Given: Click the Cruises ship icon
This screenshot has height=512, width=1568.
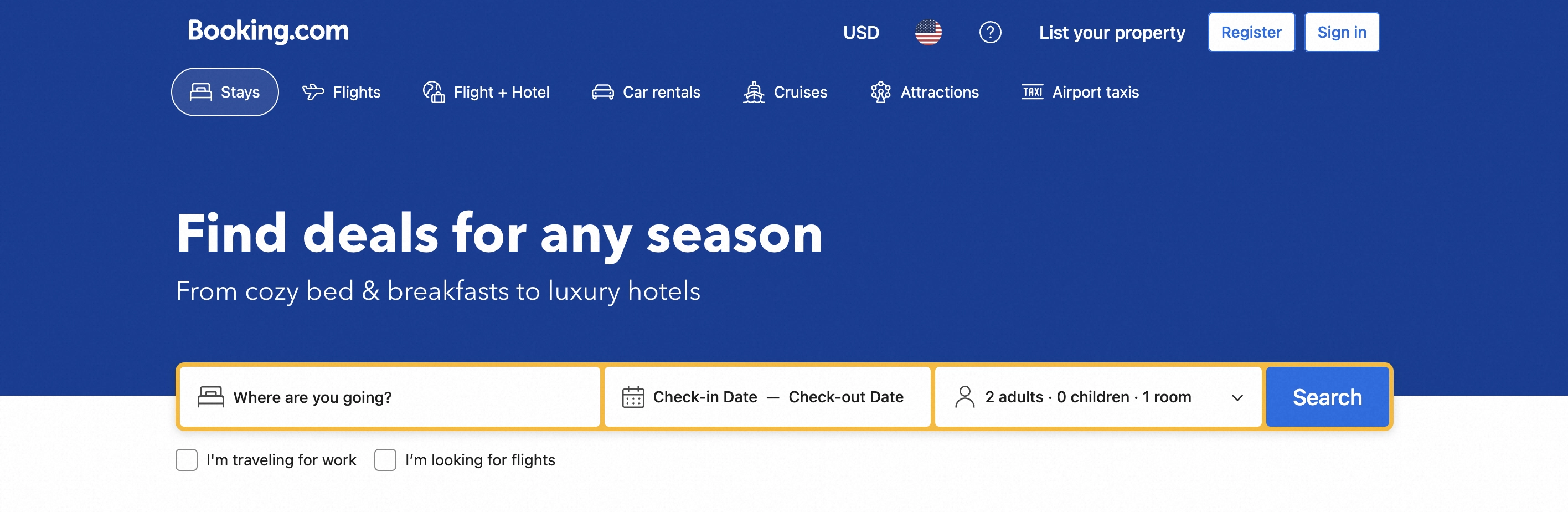Looking at the screenshot, I should point(754,92).
